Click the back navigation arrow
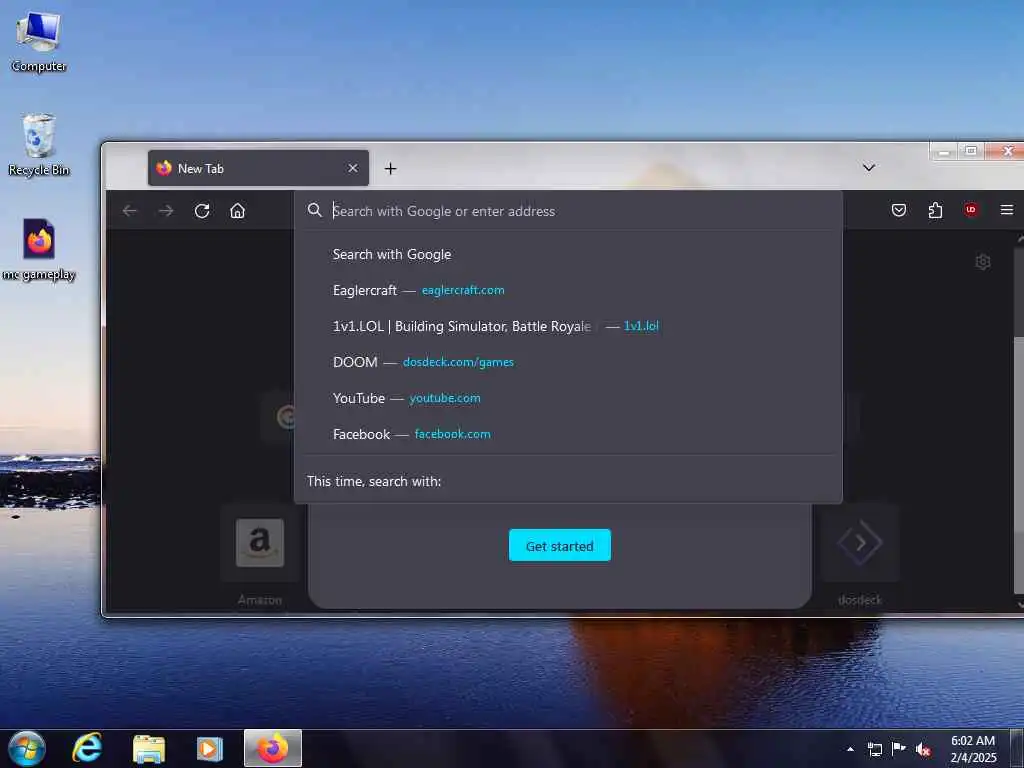 129,211
